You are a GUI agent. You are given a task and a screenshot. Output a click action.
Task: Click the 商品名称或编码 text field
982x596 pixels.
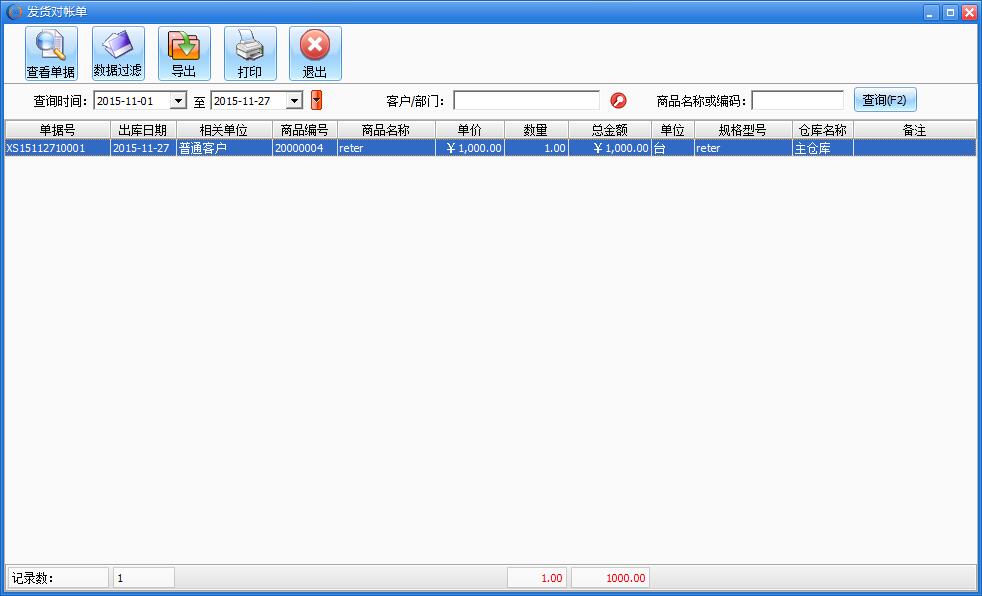tap(797, 101)
